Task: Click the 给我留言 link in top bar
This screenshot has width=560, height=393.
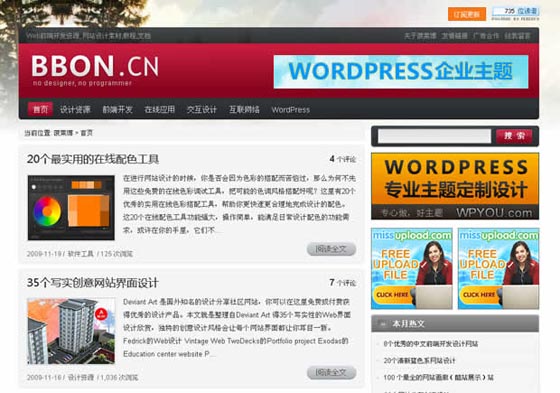Action: click(518, 36)
